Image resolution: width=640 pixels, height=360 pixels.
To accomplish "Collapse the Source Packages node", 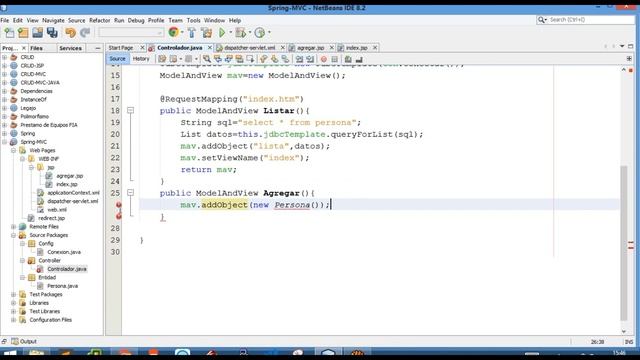I will pos(13,235).
